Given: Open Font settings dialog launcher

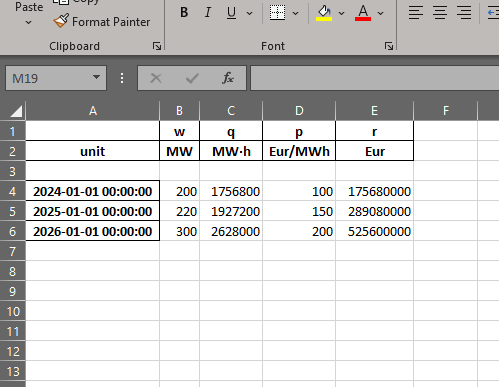Looking at the screenshot, I should pyautogui.click(x=388, y=46).
